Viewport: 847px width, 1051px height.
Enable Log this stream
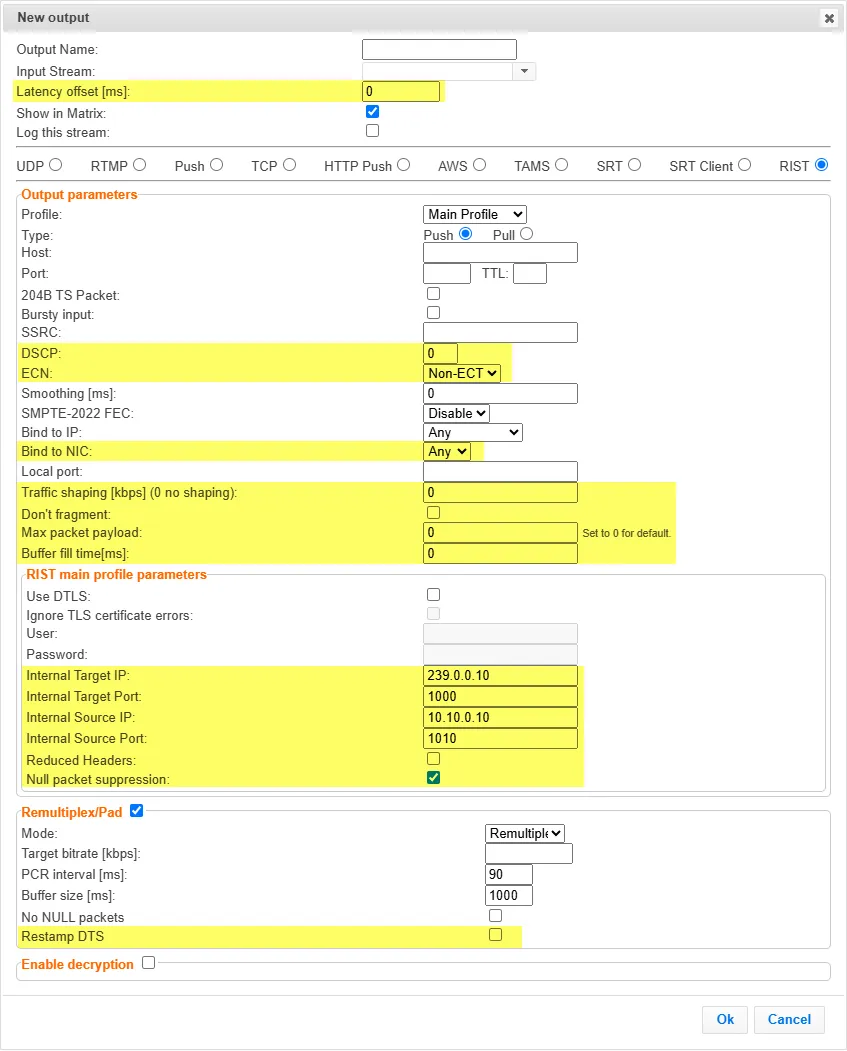coord(373,131)
